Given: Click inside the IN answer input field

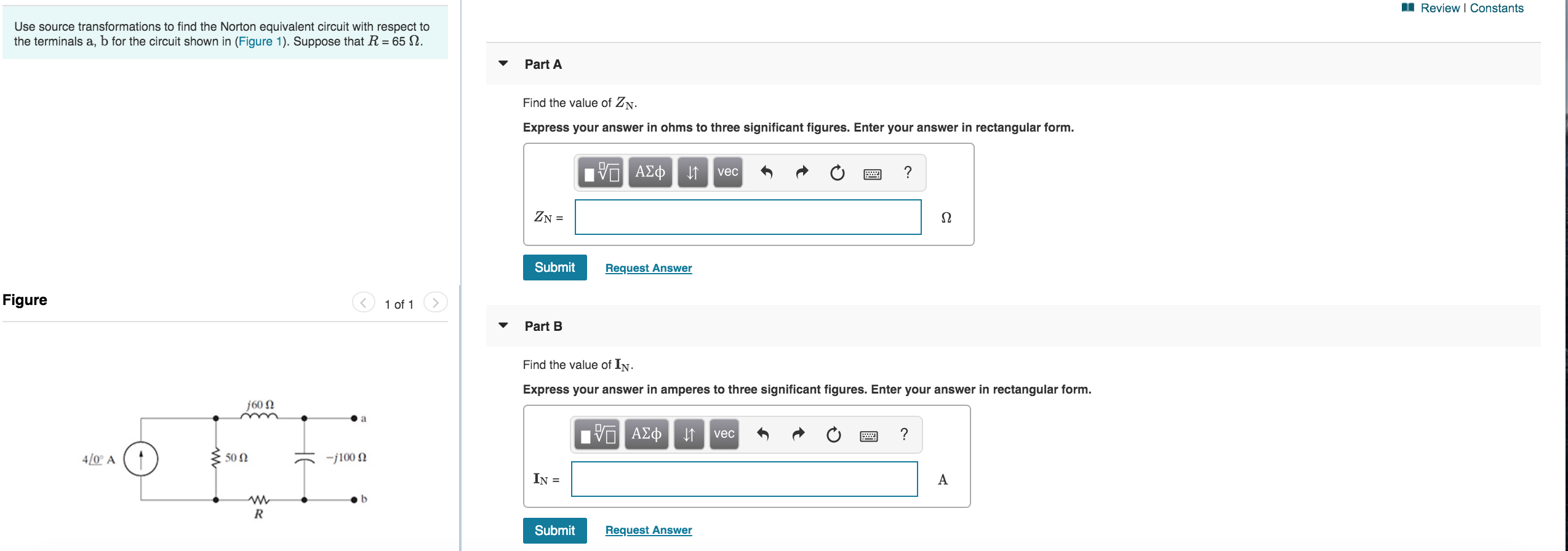Looking at the screenshot, I should [743, 479].
